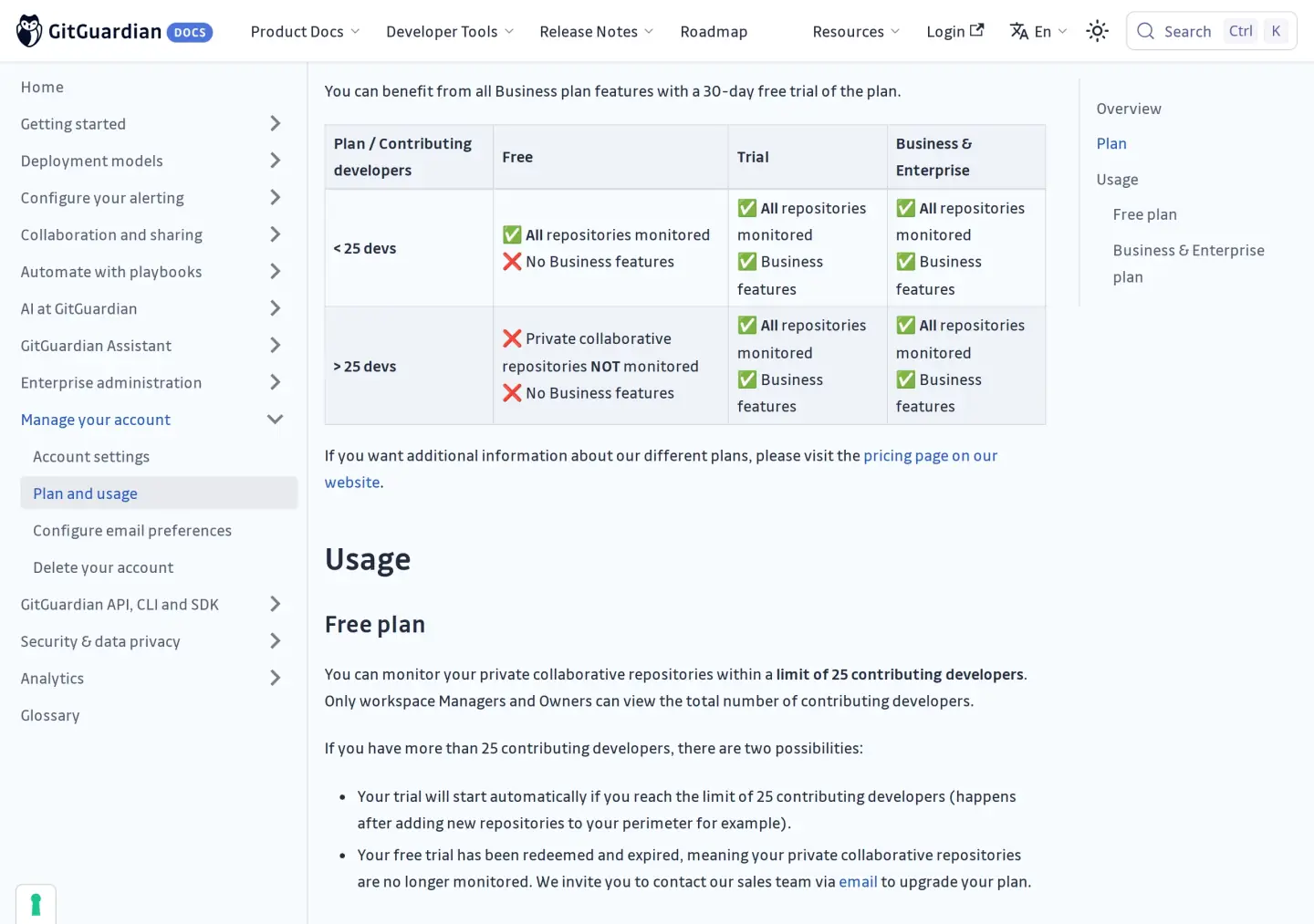
Task: Open Delete your account page
Action: coord(103,567)
